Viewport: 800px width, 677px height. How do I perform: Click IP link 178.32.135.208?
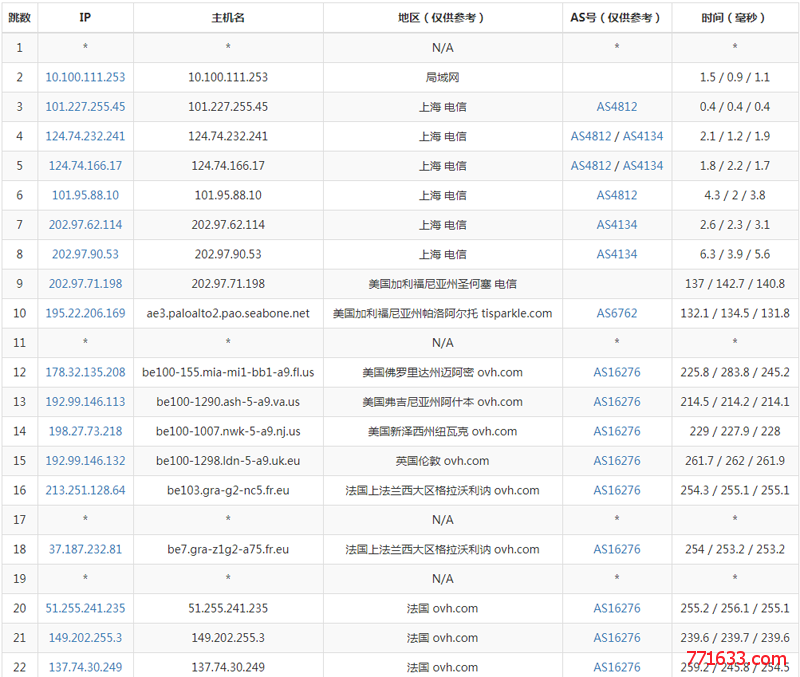(x=85, y=372)
